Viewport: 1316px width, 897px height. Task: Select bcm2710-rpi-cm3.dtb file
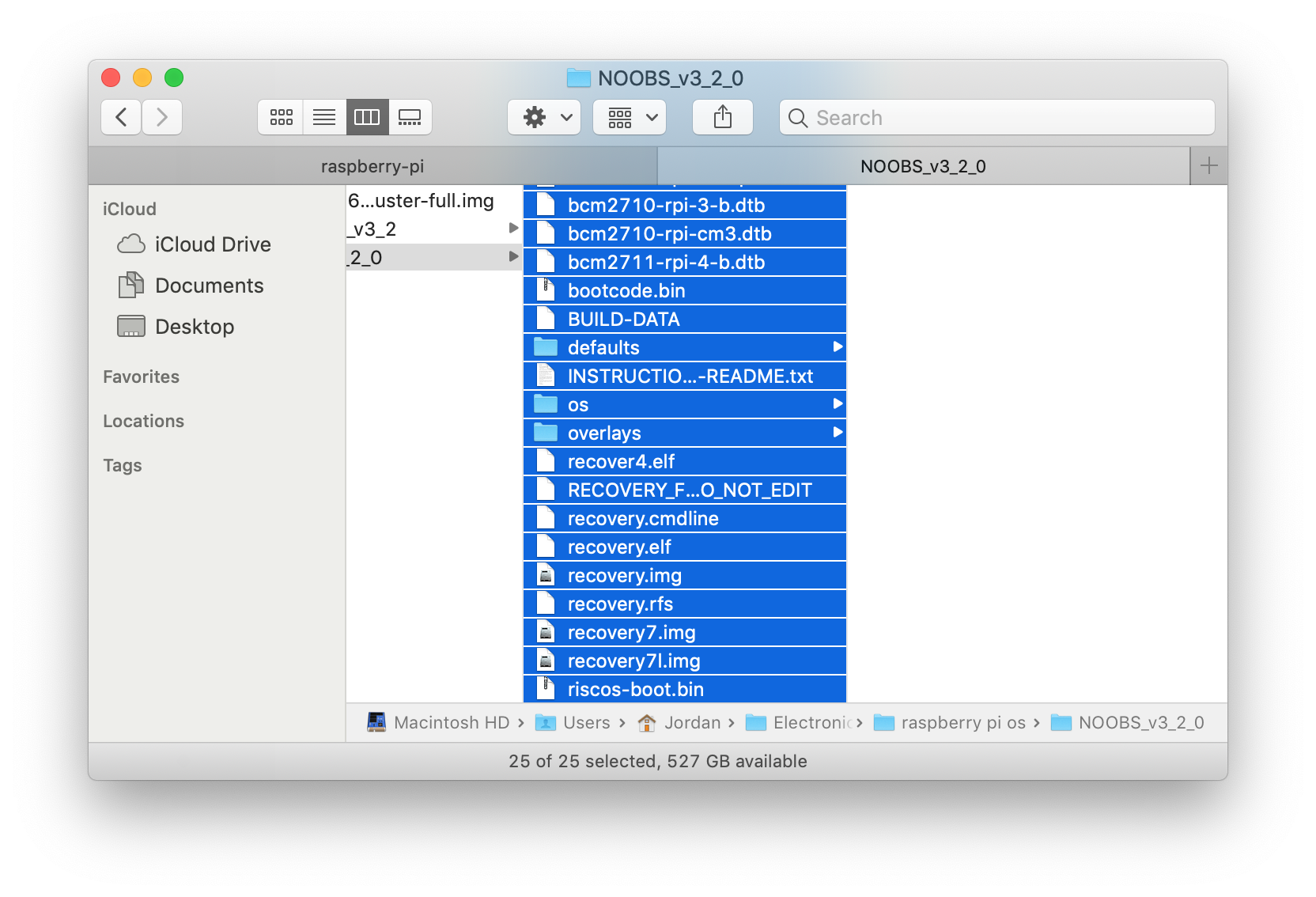click(685, 234)
